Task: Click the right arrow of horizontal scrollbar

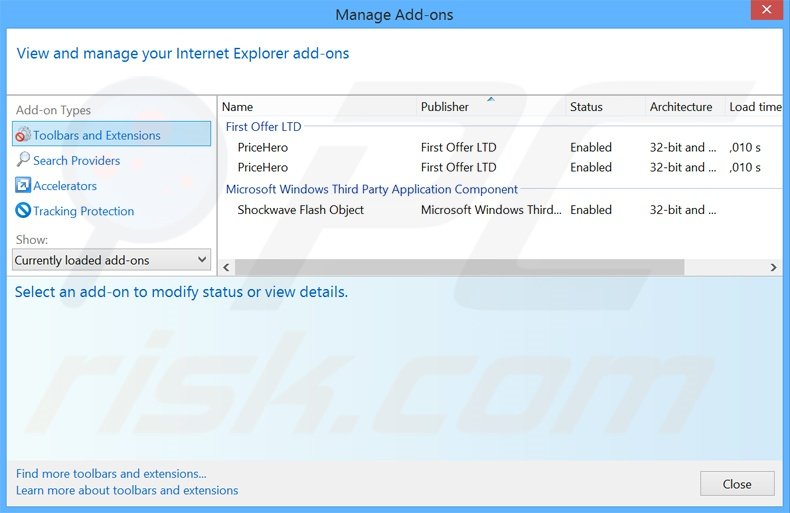Action: pos(774,268)
